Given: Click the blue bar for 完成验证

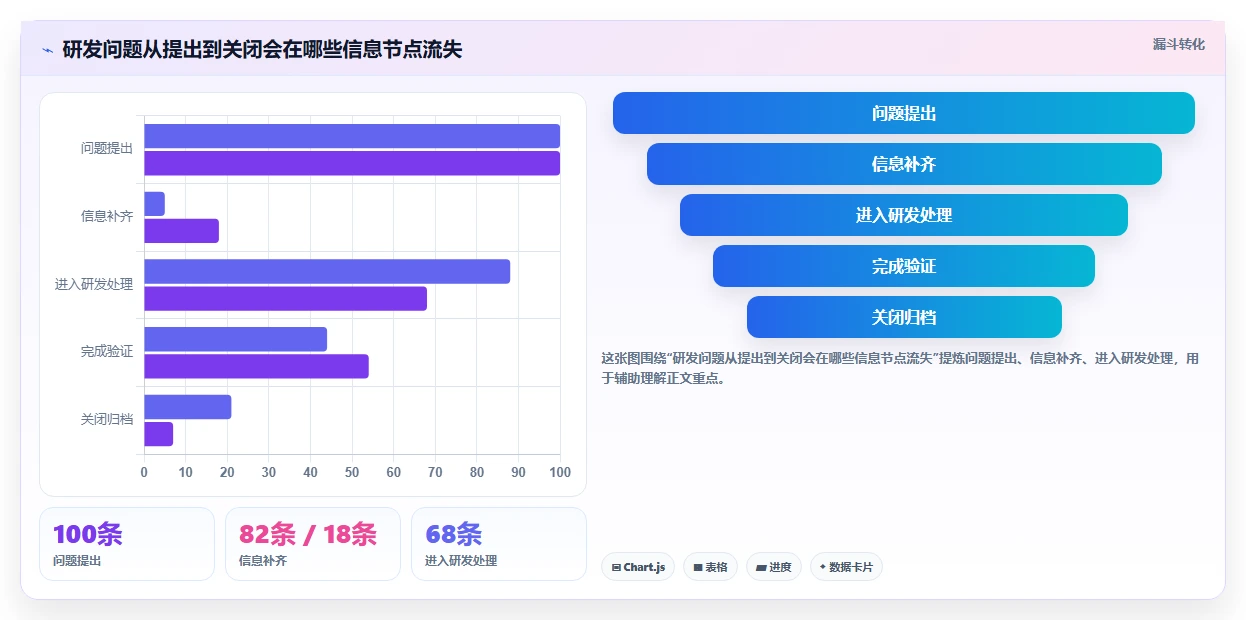Looking at the screenshot, I should pyautogui.click(x=235, y=339).
